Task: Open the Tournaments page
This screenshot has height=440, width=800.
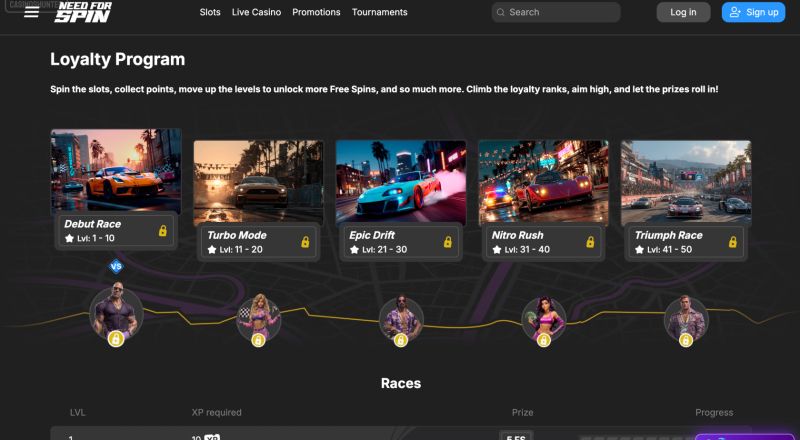Action: 380,12
